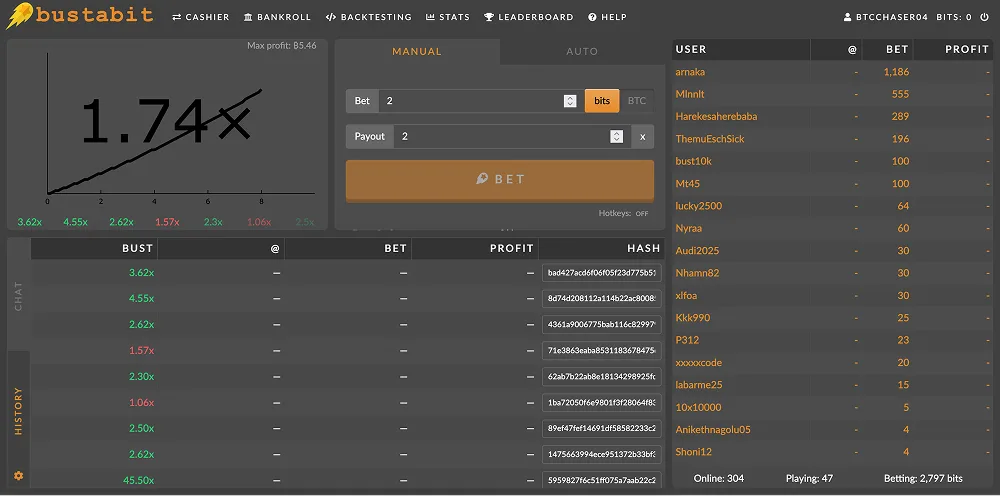Adjust the Payout stepper arrows
Viewport: 1000px width, 496px height.
pos(617,137)
